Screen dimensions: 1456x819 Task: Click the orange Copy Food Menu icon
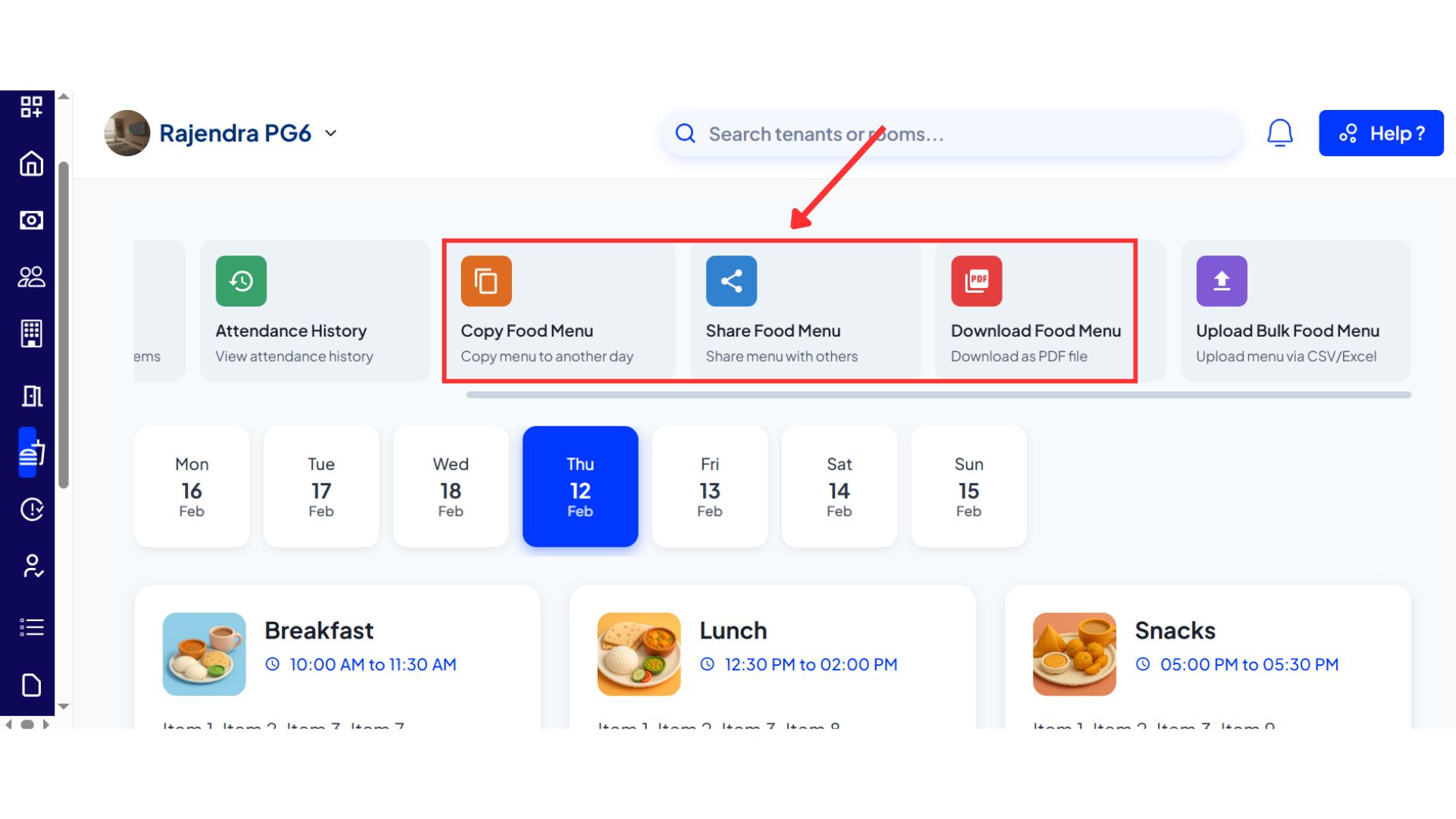tap(486, 281)
